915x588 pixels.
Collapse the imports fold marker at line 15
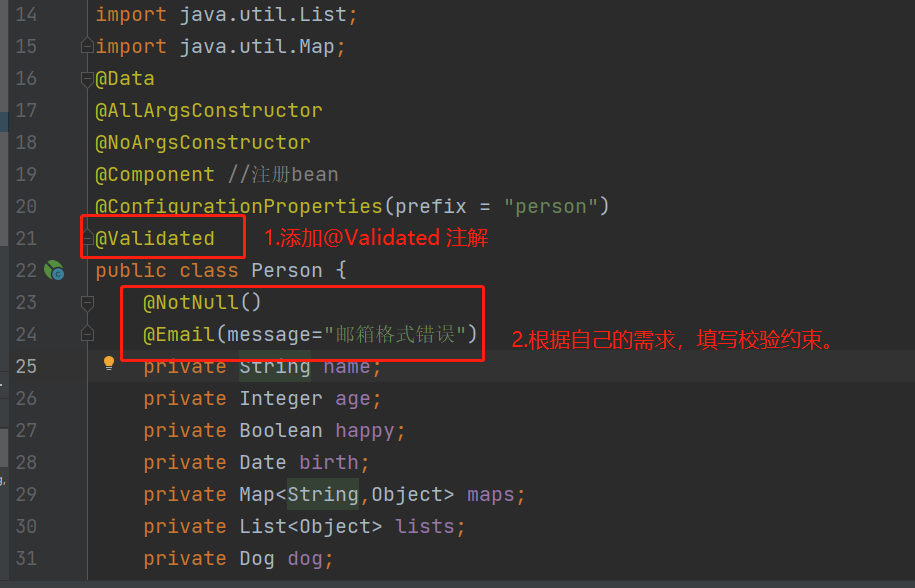[87, 46]
